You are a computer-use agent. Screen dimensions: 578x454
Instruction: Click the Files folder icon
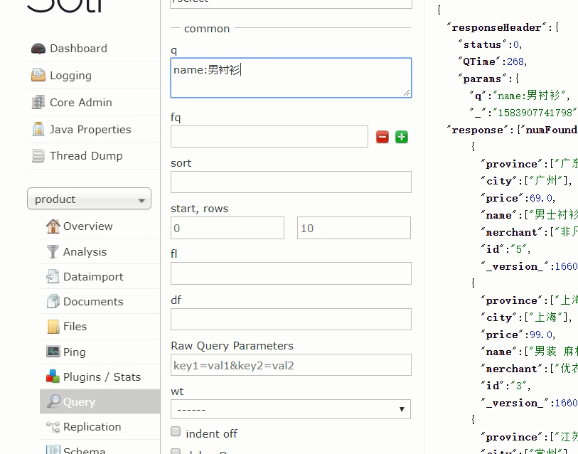[x=53, y=326]
